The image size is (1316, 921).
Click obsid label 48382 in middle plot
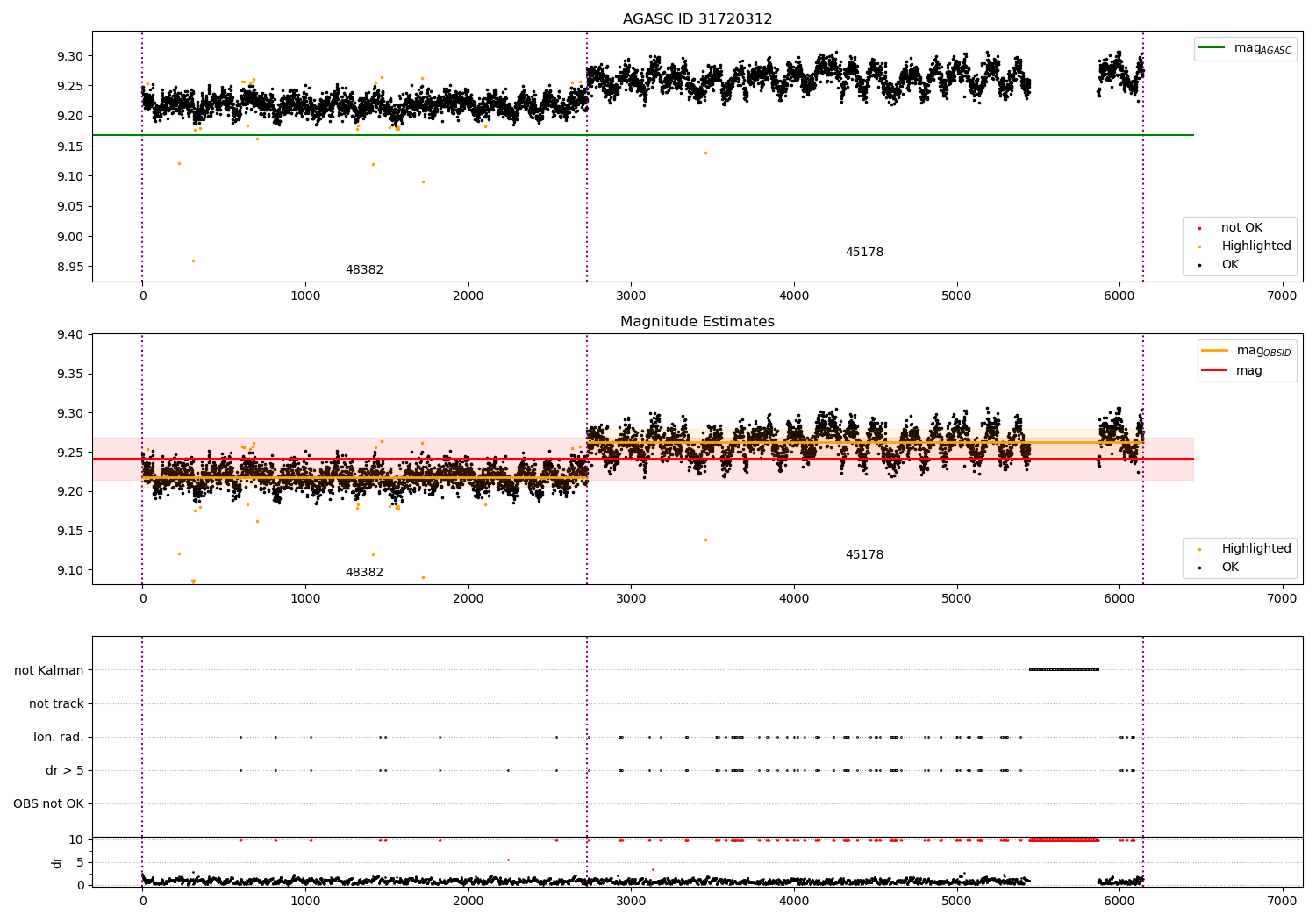pyautogui.click(x=364, y=573)
